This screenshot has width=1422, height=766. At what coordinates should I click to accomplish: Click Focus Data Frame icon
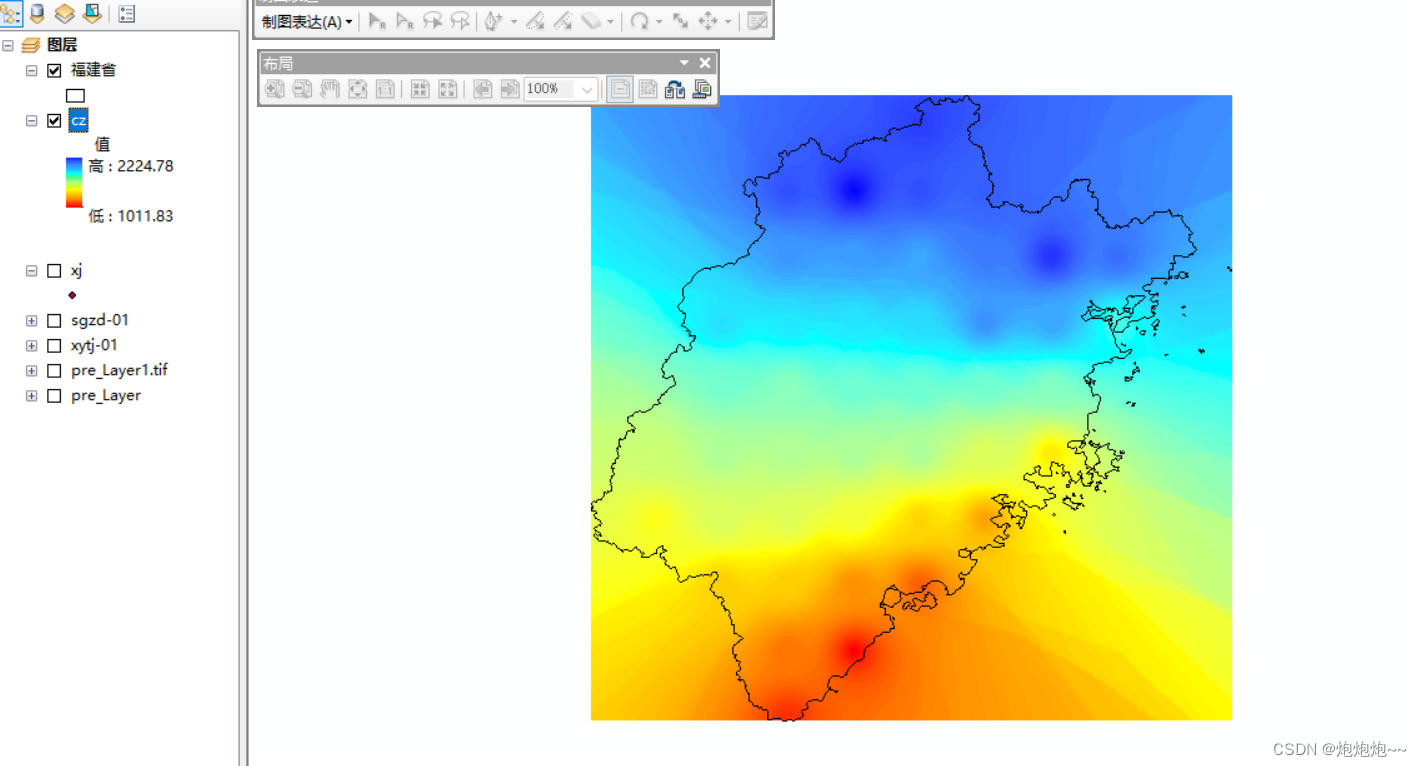click(648, 89)
